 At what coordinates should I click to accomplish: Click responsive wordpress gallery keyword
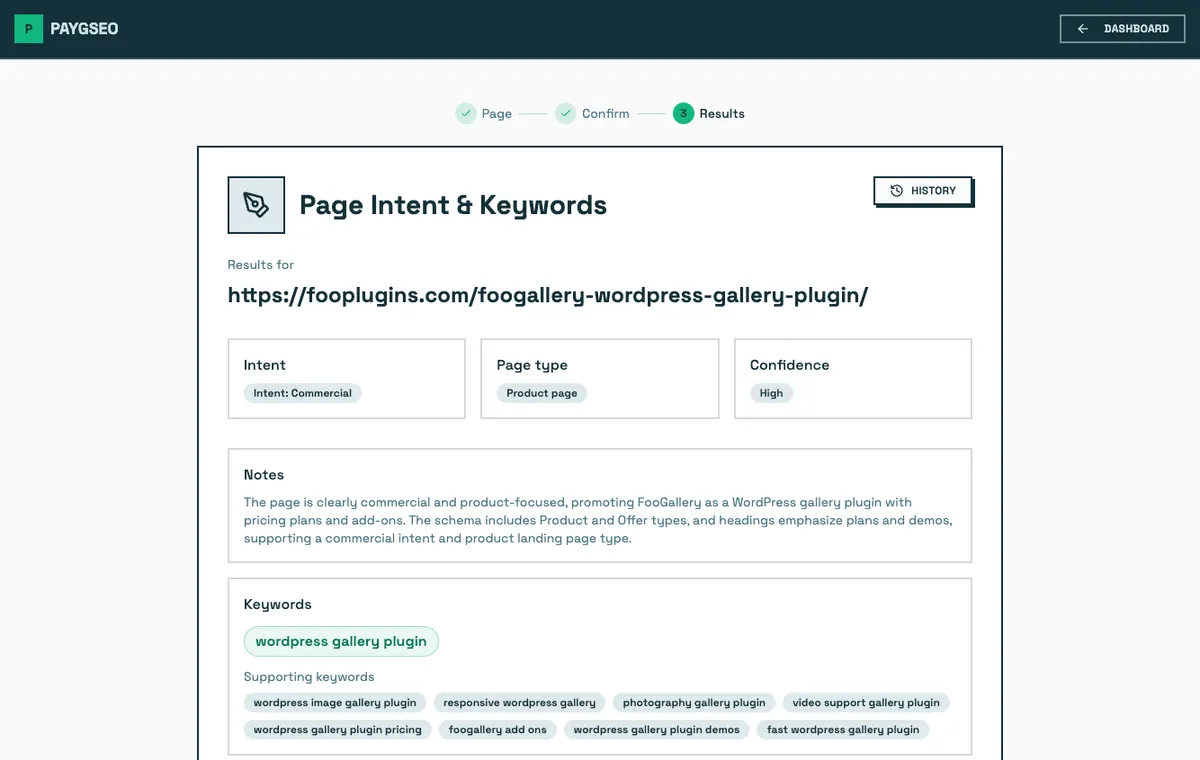[x=519, y=702]
